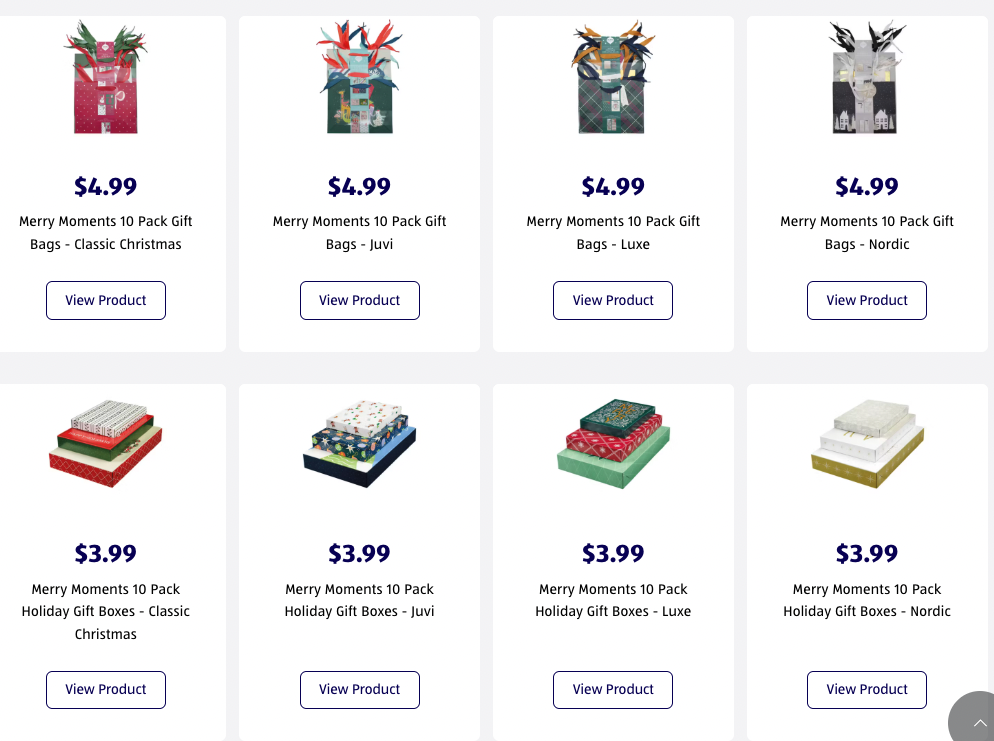Open the Classic Christmas gift bags image
The image size is (994, 741).
106,78
